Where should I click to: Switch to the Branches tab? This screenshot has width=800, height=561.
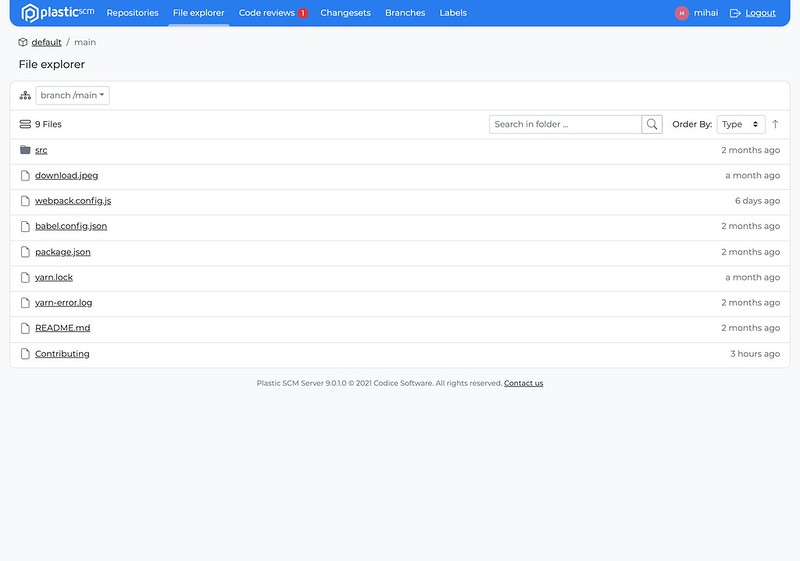[x=405, y=13]
